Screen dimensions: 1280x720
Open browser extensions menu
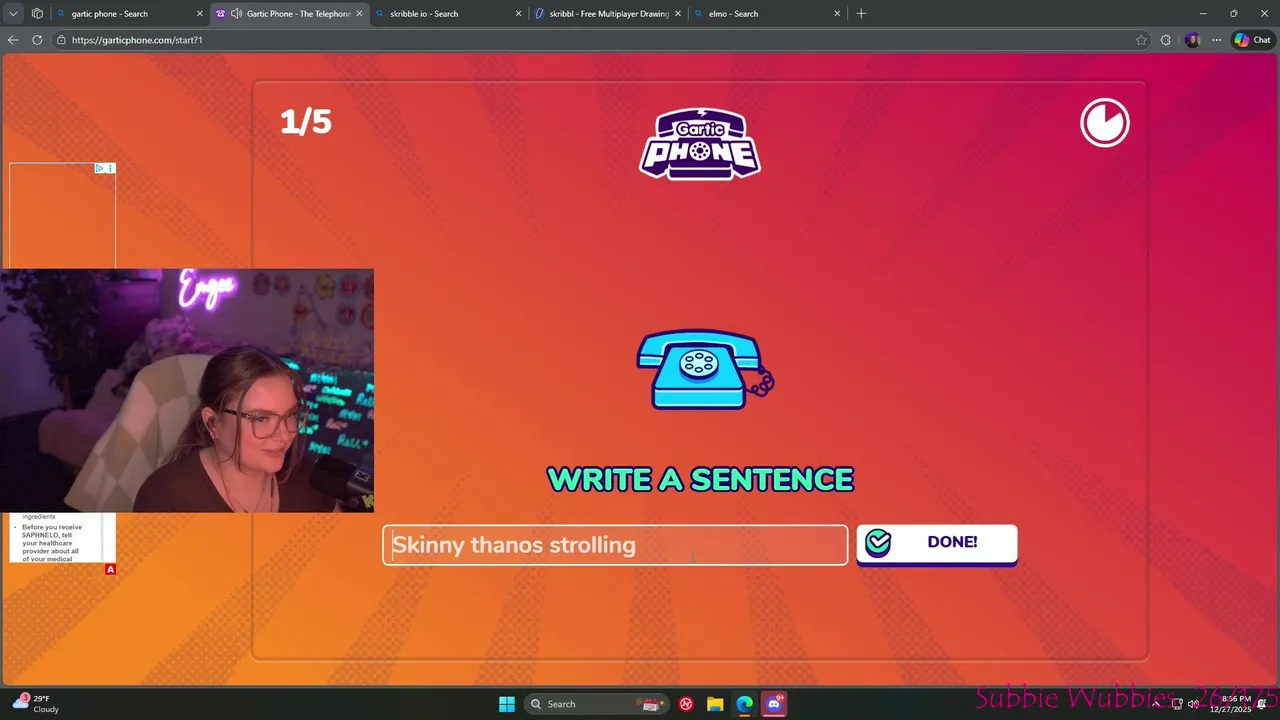coord(1166,40)
